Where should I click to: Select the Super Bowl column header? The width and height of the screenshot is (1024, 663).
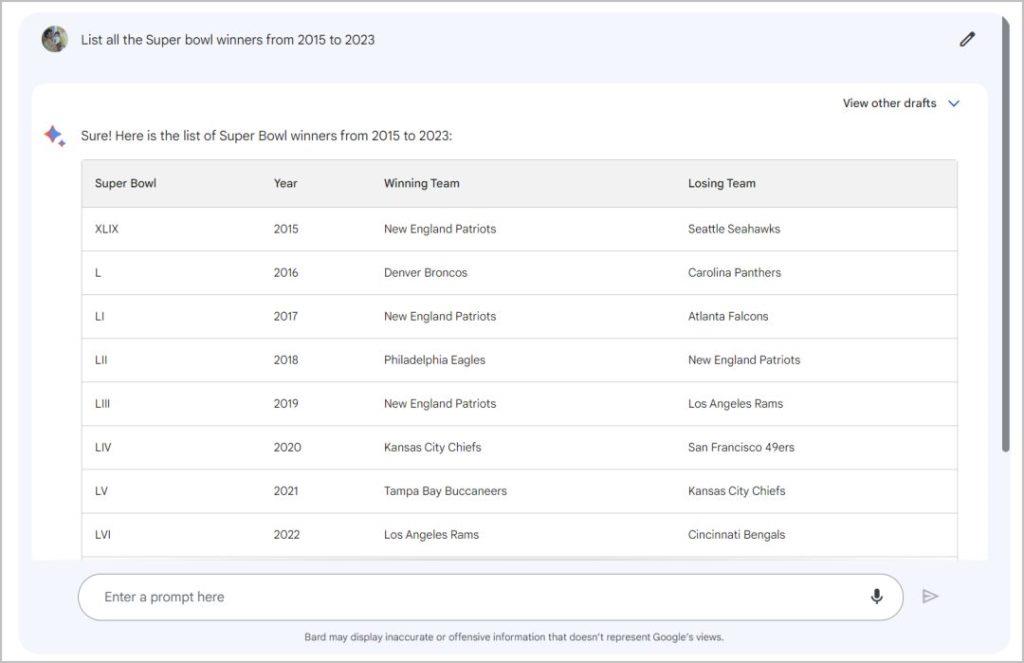pos(125,184)
